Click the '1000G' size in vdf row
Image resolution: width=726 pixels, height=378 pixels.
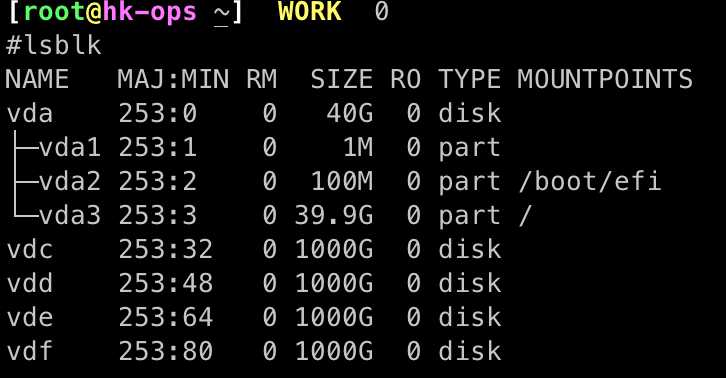click(x=334, y=351)
